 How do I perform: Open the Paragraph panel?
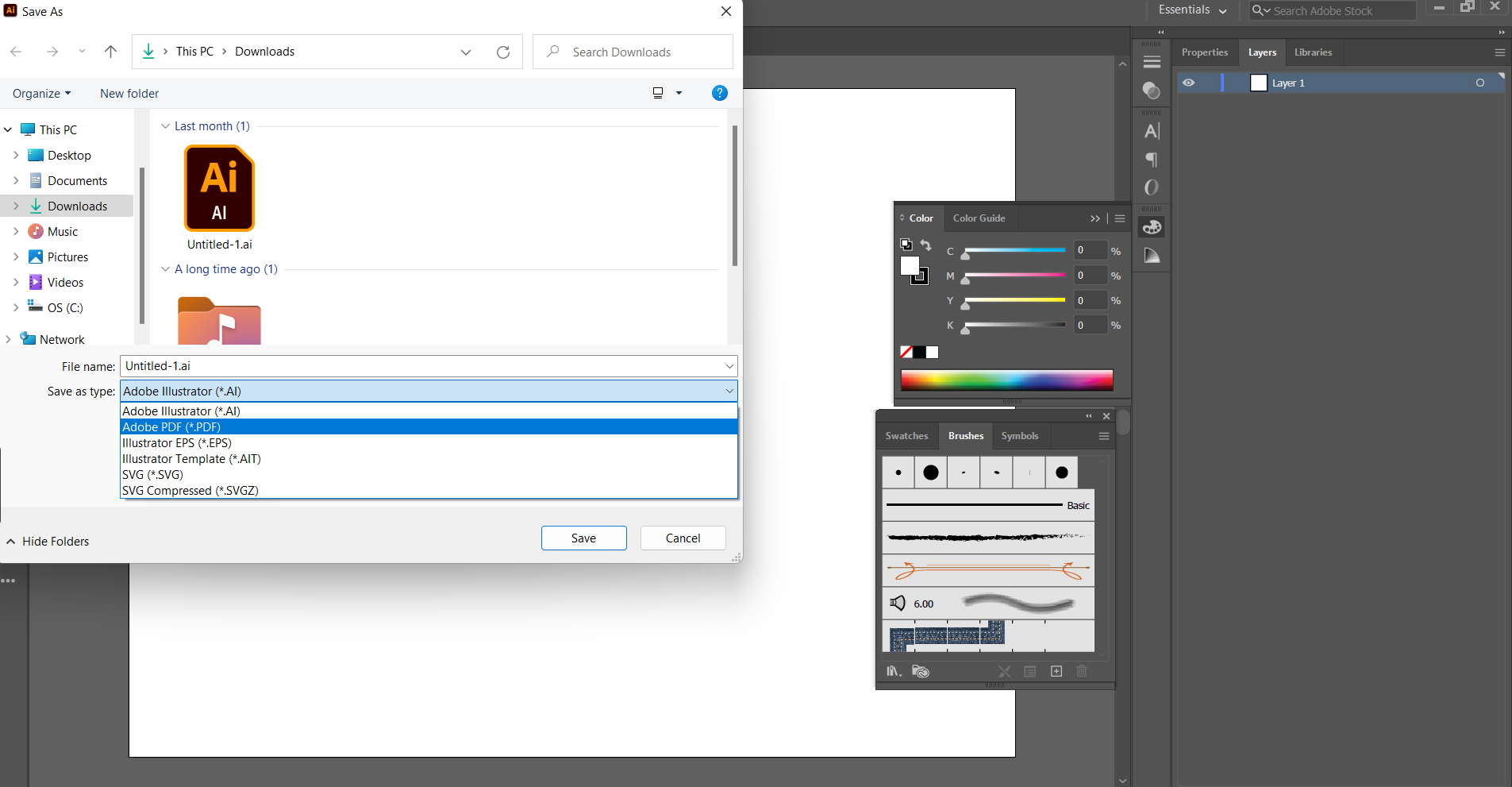1152,160
